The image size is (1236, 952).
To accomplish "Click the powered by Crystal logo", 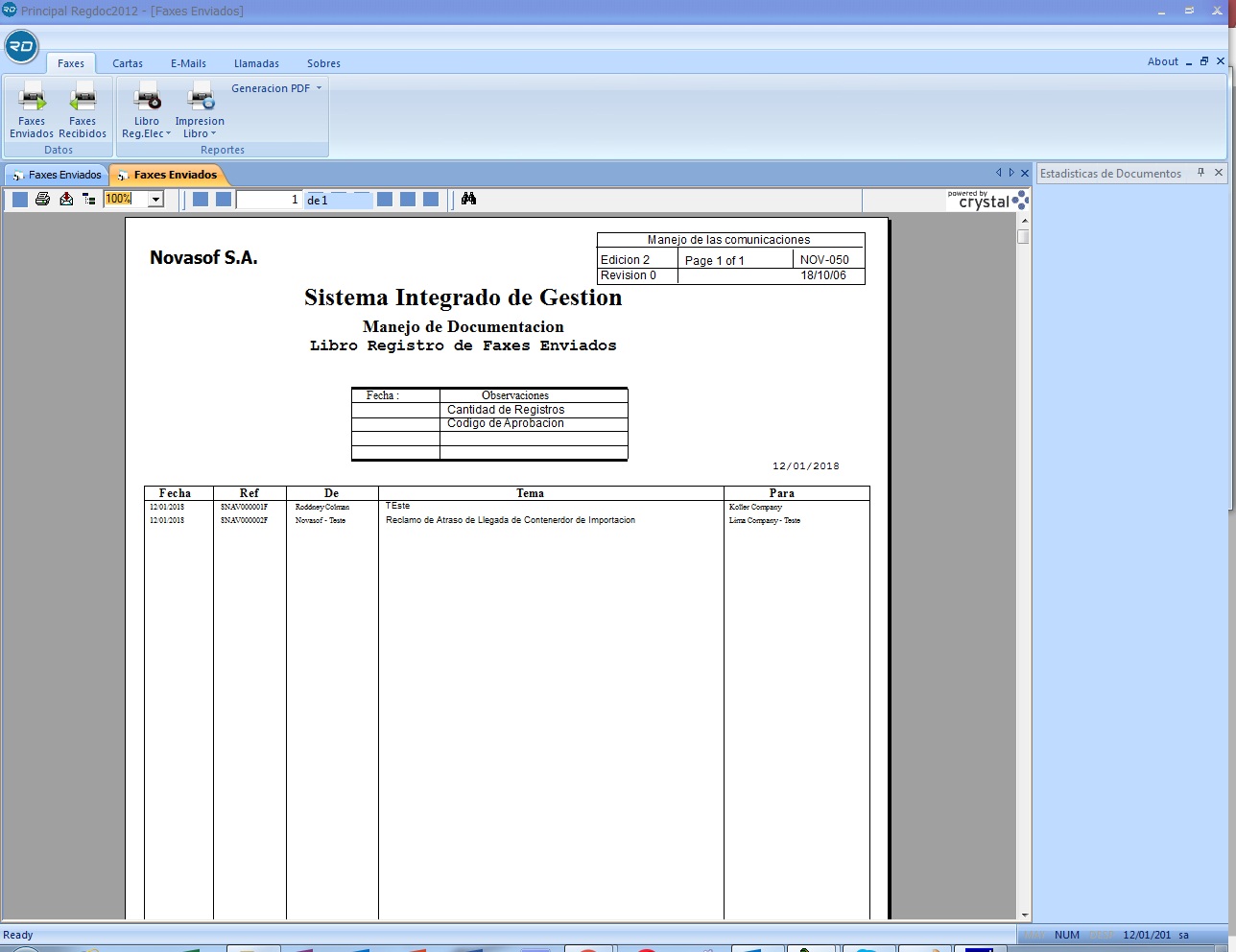I will pyautogui.click(x=987, y=200).
